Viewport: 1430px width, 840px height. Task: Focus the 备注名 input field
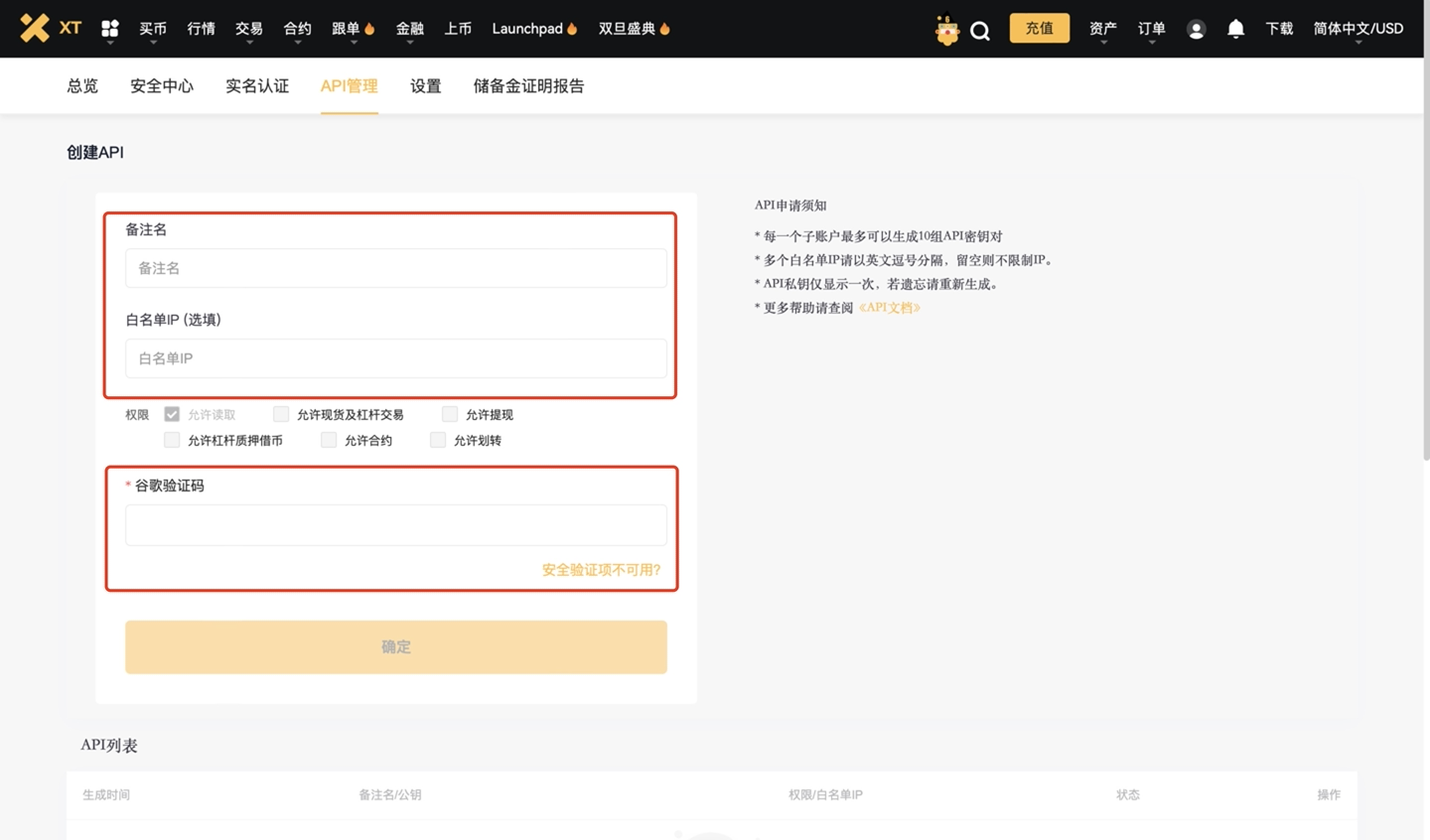pos(396,268)
